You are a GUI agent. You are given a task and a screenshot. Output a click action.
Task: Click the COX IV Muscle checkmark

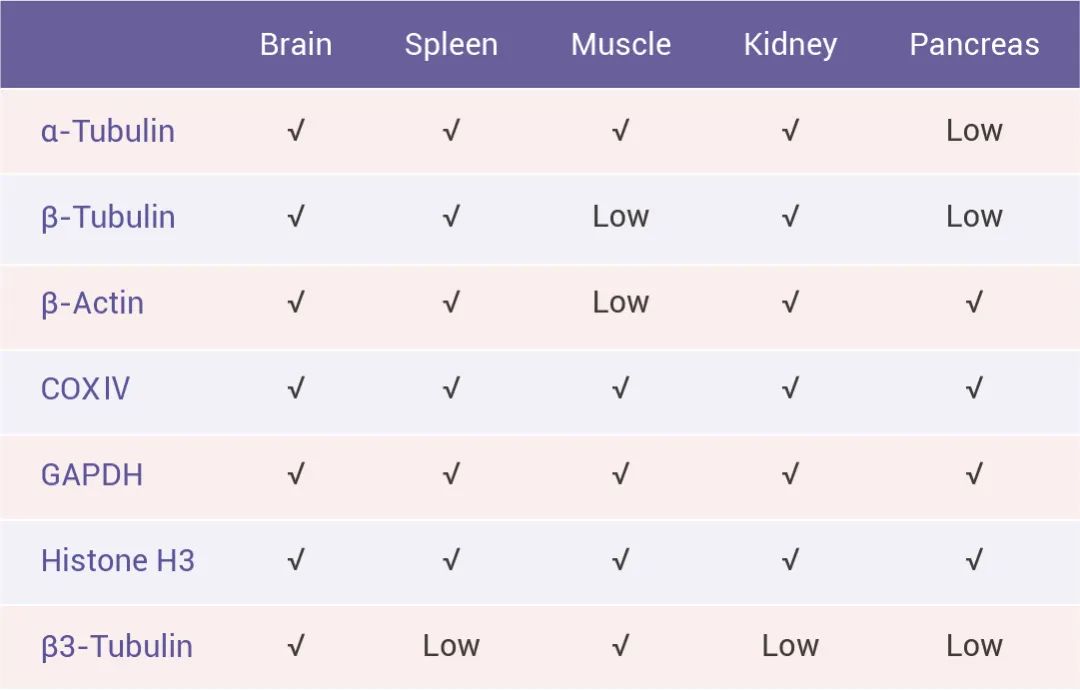pyautogui.click(x=621, y=389)
